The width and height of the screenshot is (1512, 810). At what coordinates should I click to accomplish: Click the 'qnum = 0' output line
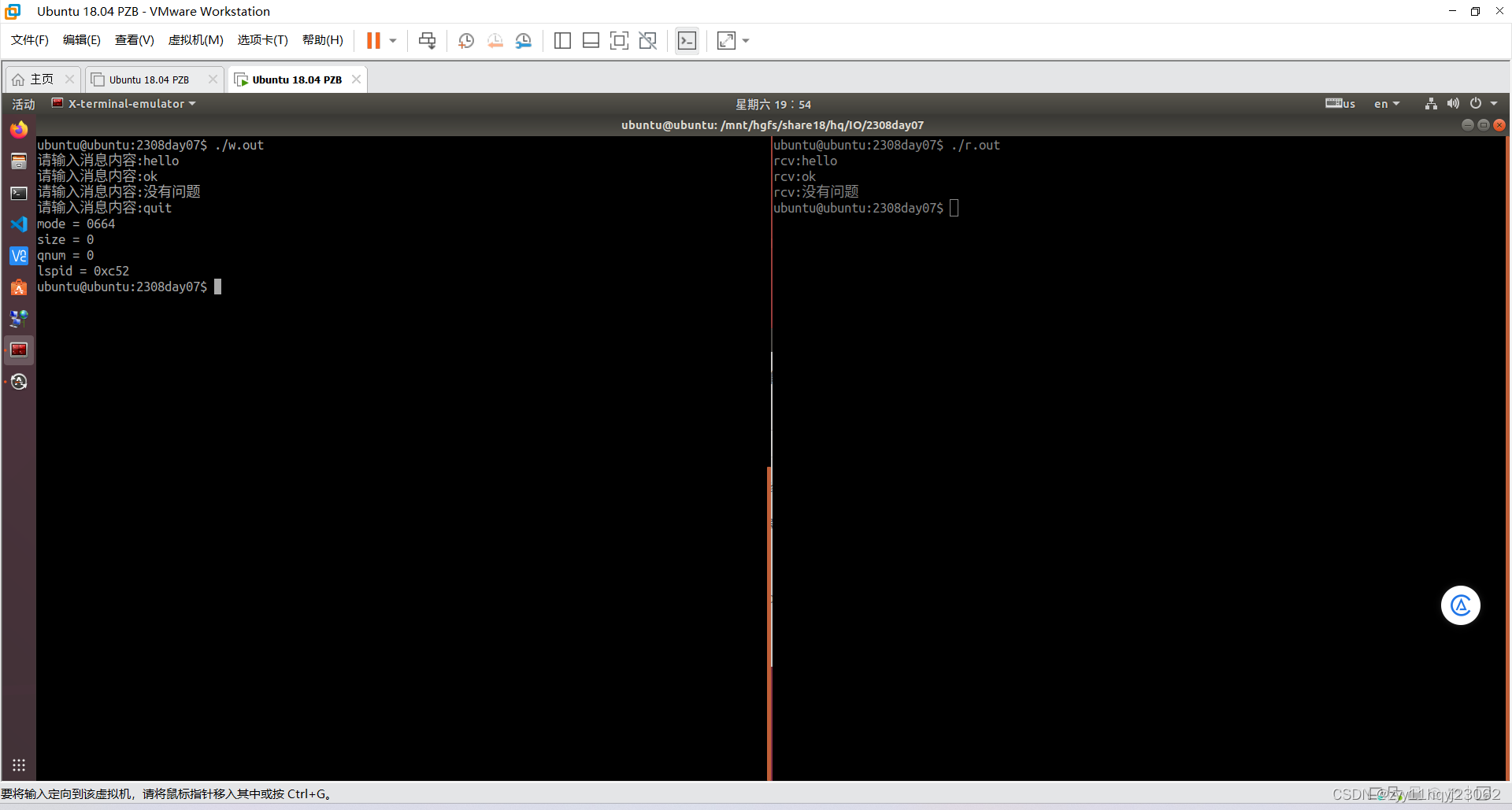pyautogui.click(x=65, y=255)
